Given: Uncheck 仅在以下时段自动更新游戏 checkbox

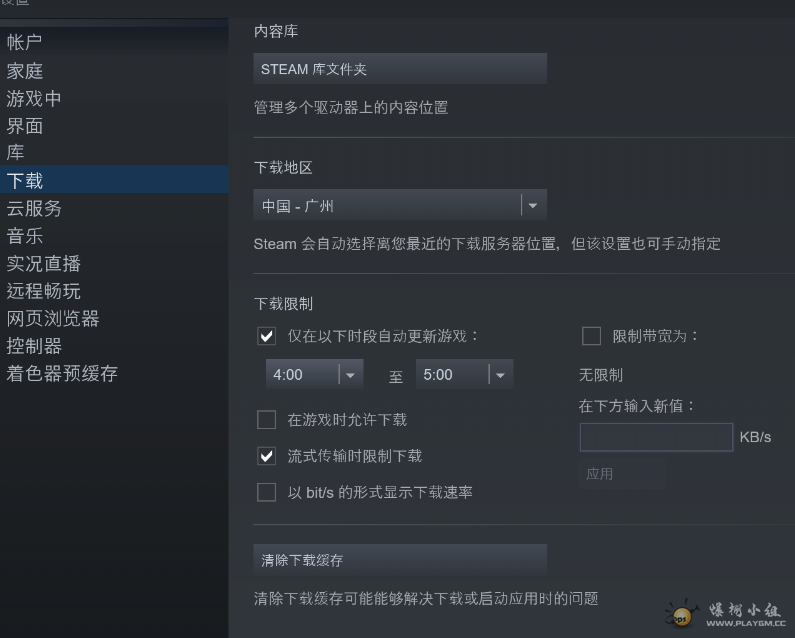Looking at the screenshot, I should (267, 336).
